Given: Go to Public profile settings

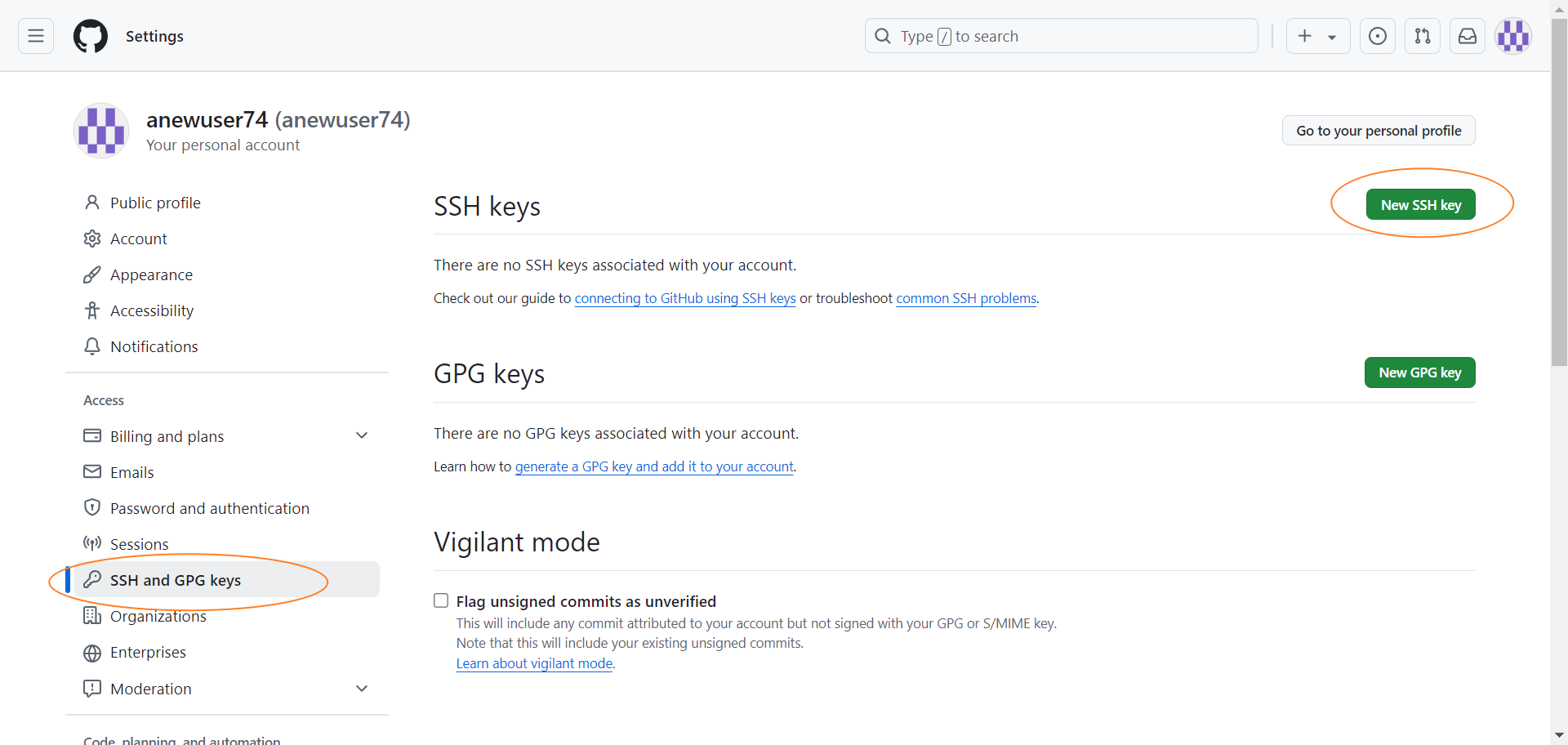Looking at the screenshot, I should pyautogui.click(x=155, y=203).
